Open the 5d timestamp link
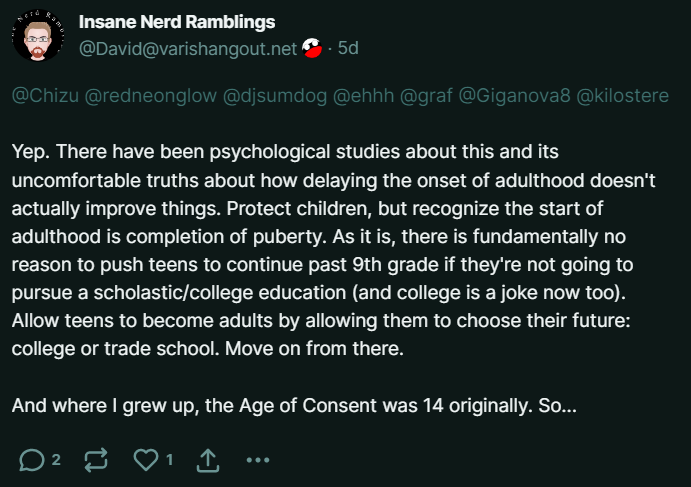Viewport: 691px width, 487px height. tap(348, 48)
